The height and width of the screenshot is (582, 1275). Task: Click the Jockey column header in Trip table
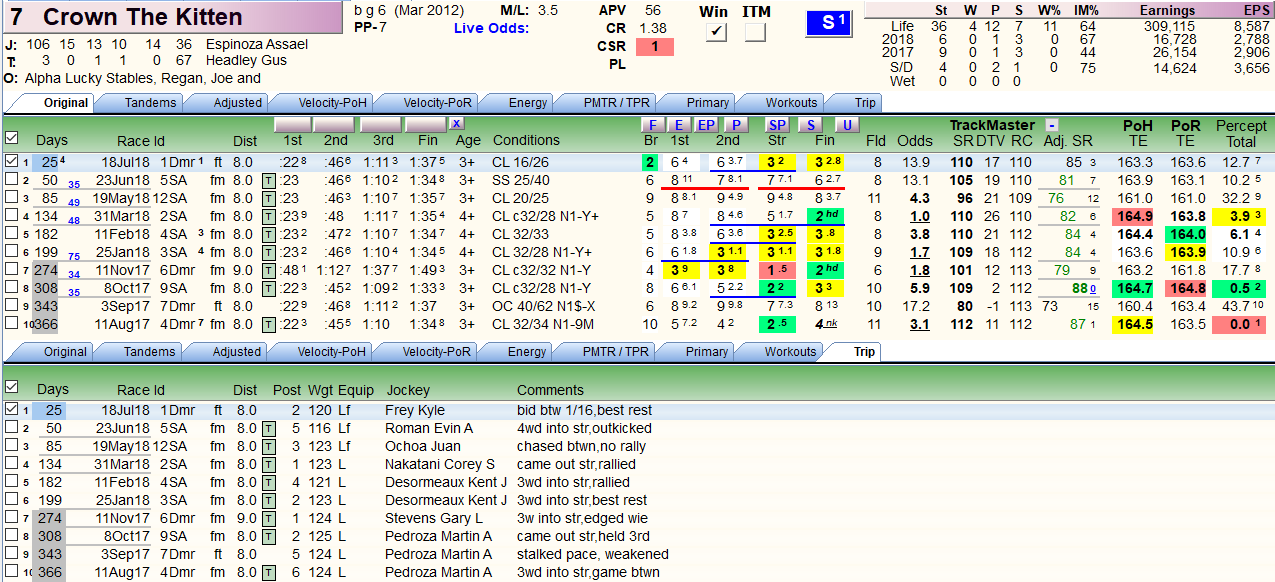pyautogui.click(x=407, y=390)
